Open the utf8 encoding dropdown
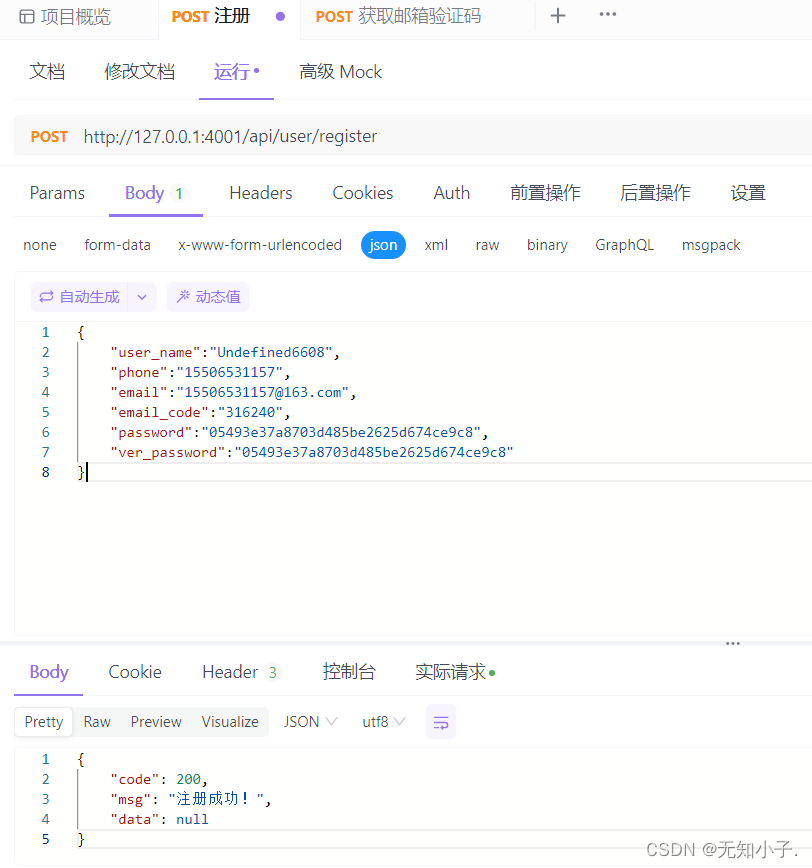The width and height of the screenshot is (812, 868). click(383, 721)
